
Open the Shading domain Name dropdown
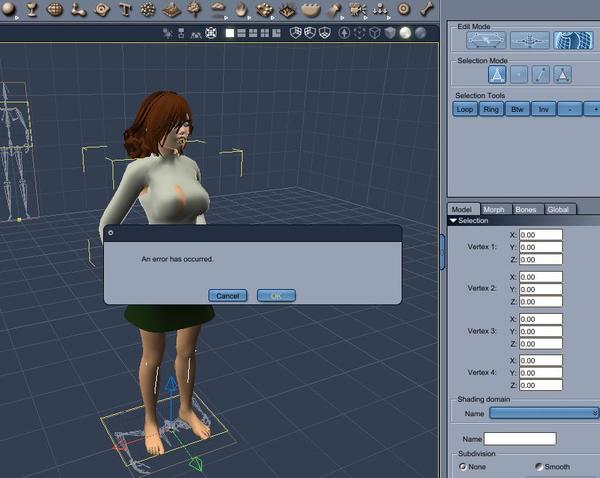[544, 413]
